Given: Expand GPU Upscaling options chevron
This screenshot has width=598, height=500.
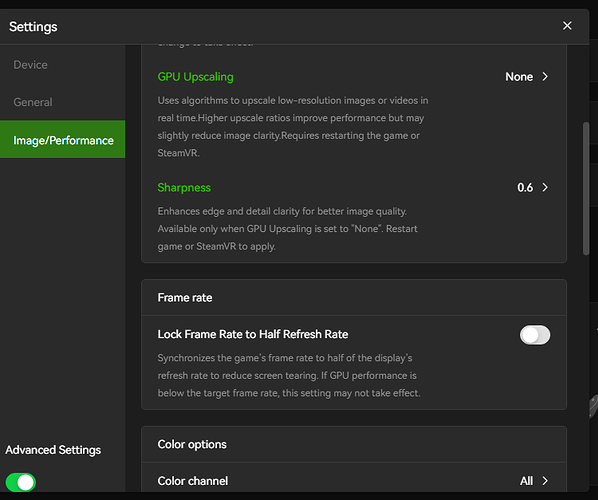Looking at the screenshot, I should (545, 77).
